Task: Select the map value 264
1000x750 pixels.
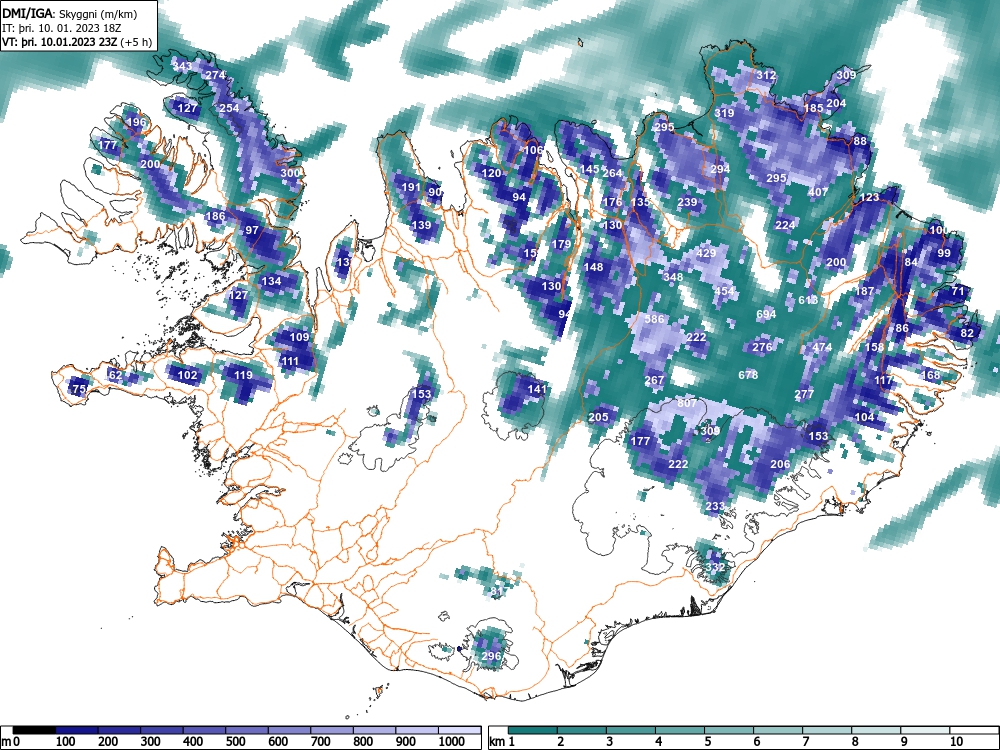Action: click(612, 173)
